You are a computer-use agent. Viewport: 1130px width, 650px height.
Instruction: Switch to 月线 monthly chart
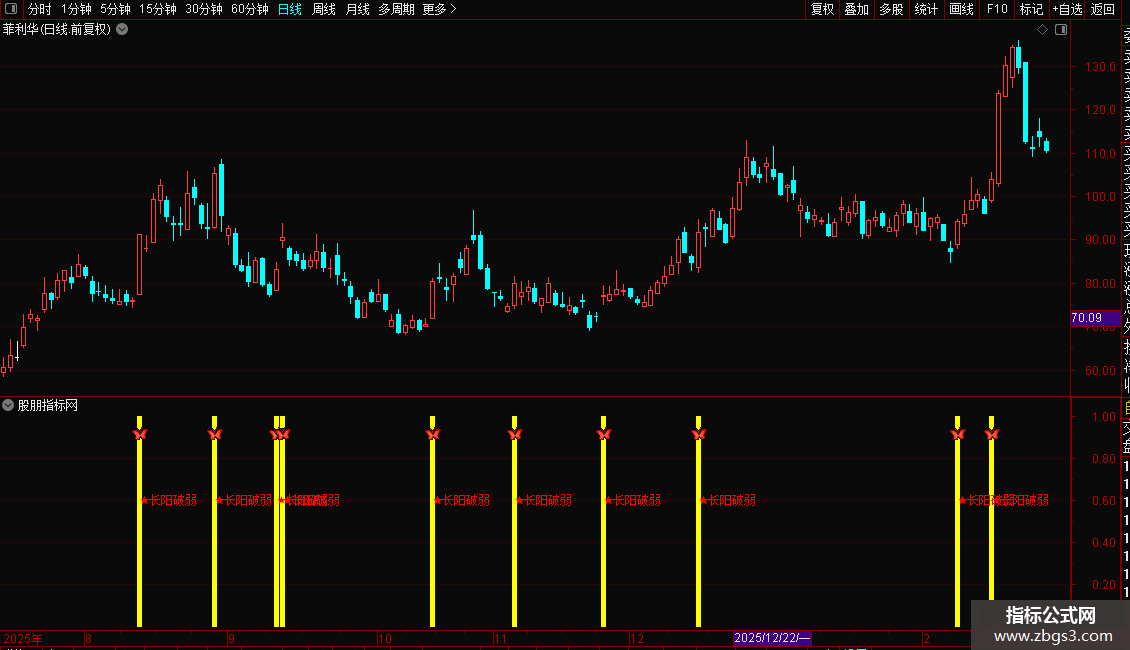point(357,9)
